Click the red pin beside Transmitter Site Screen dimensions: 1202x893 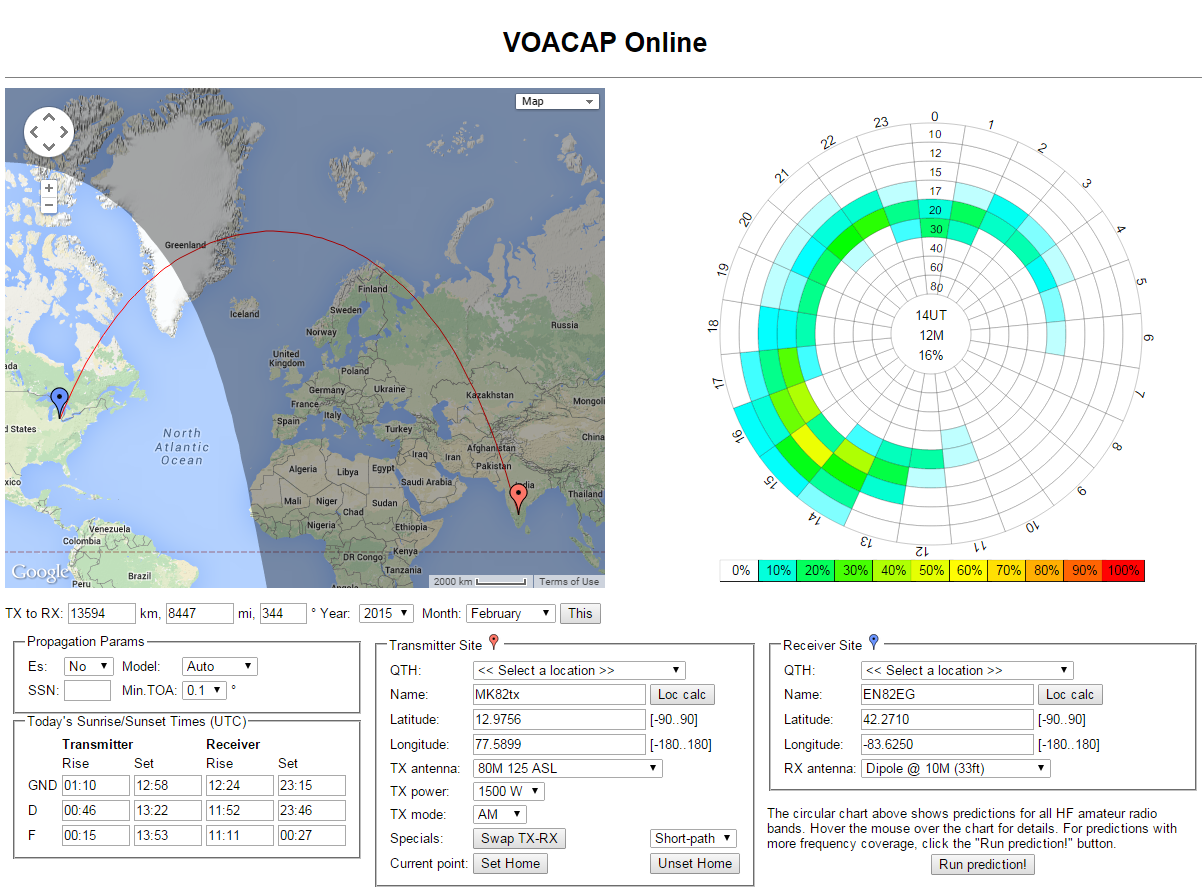493,642
